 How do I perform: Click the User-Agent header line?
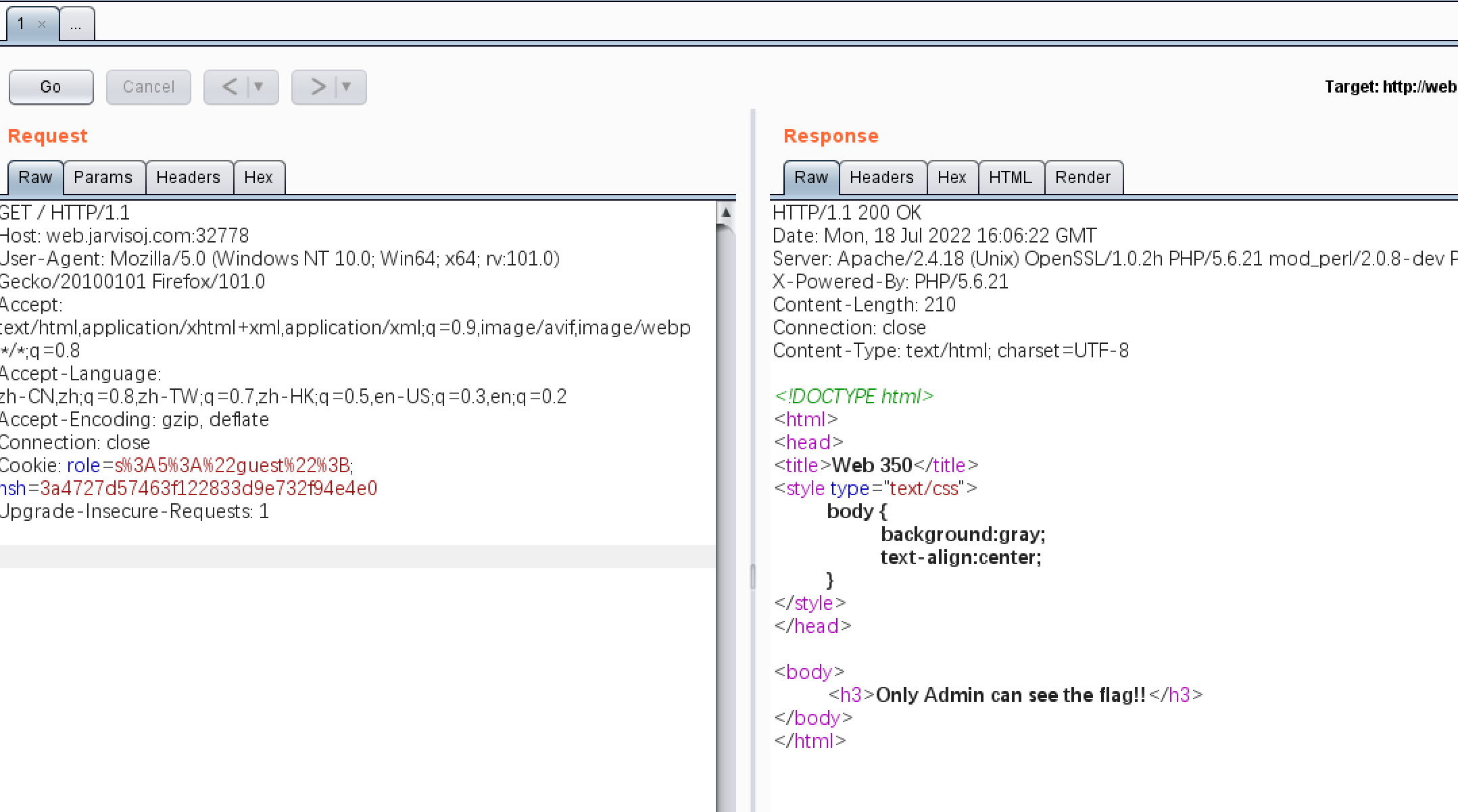click(280, 259)
